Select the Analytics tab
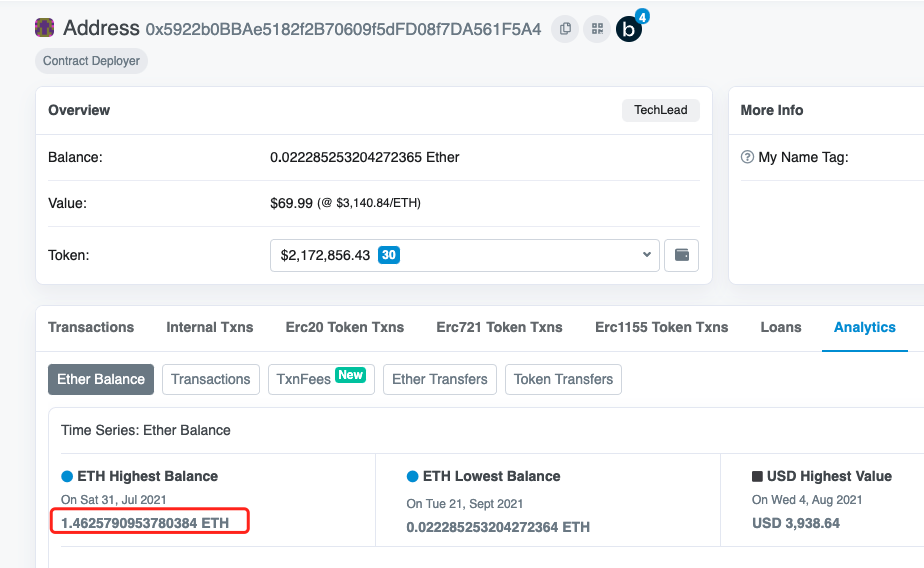The height and width of the screenshot is (568, 924). point(865,327)
